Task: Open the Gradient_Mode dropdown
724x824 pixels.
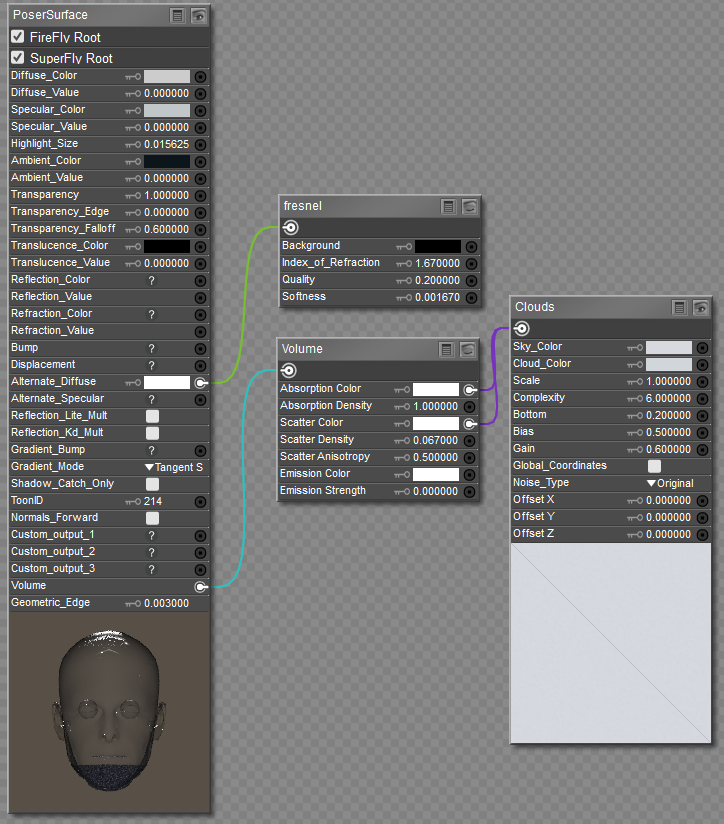Action: tap(174, 467)
